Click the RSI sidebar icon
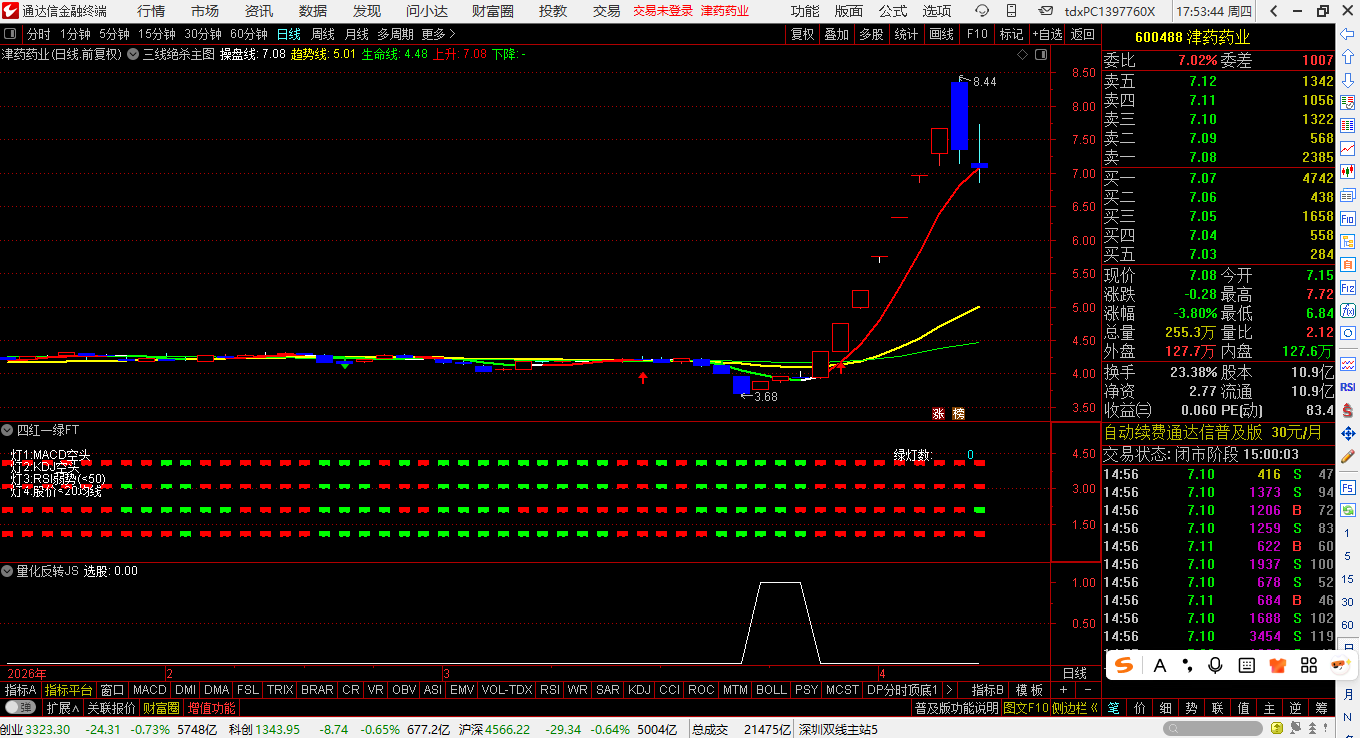The width and height of the screenshot is (1360, 738). 1348,386
